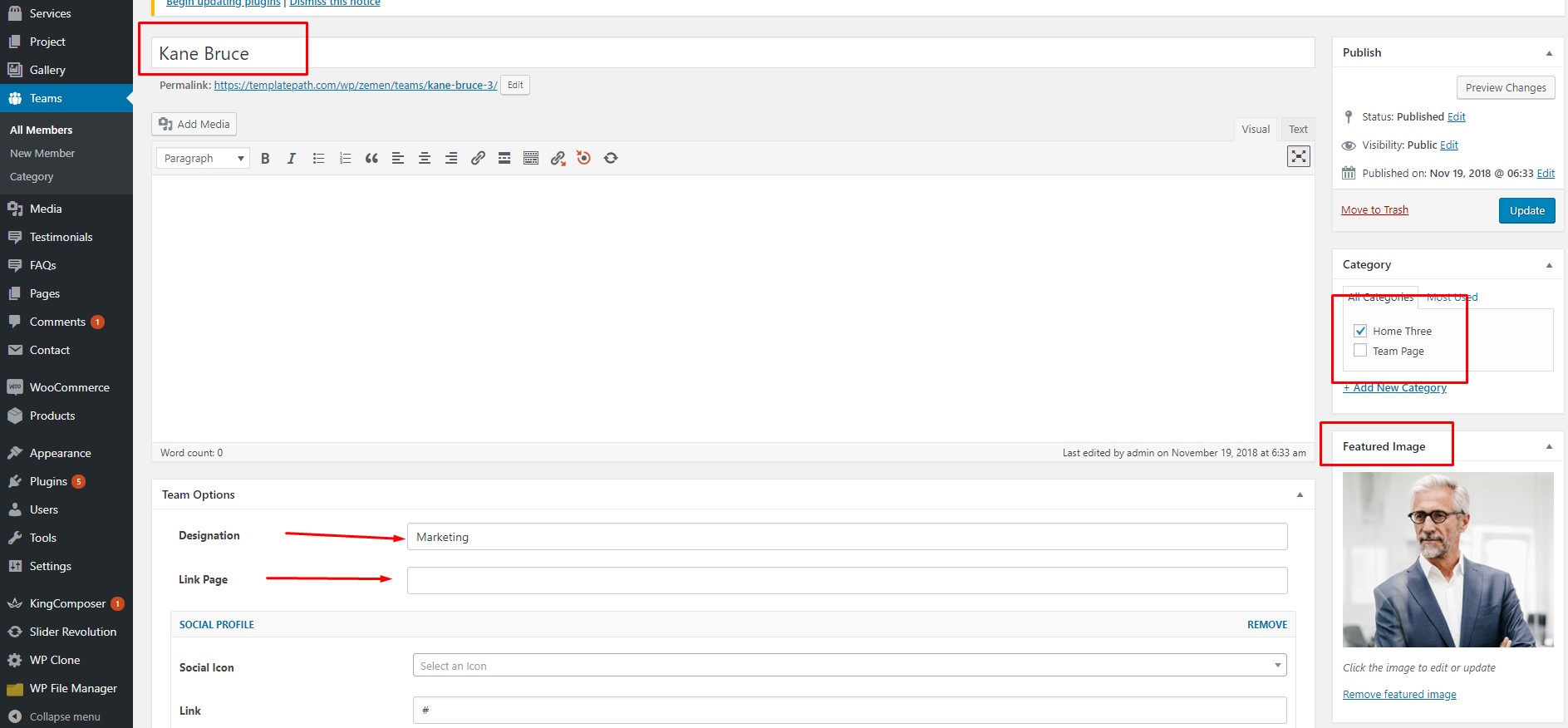Check the Team Page category
Viewport: 1568px width, 728px height.
[1360, 351]
